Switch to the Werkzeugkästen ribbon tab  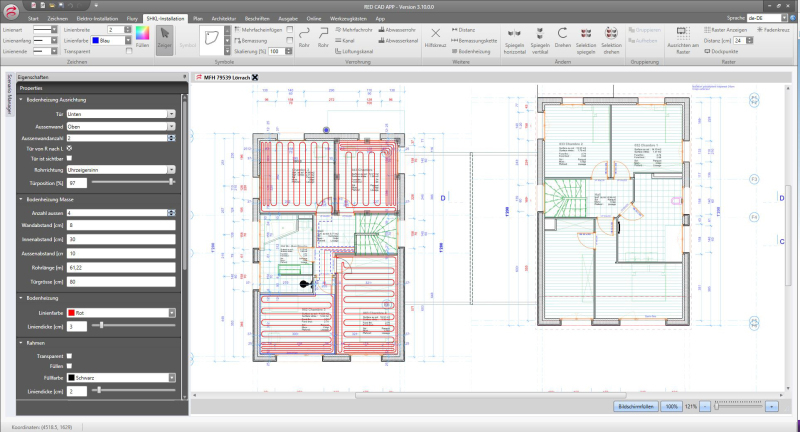(x=348, y=18)
